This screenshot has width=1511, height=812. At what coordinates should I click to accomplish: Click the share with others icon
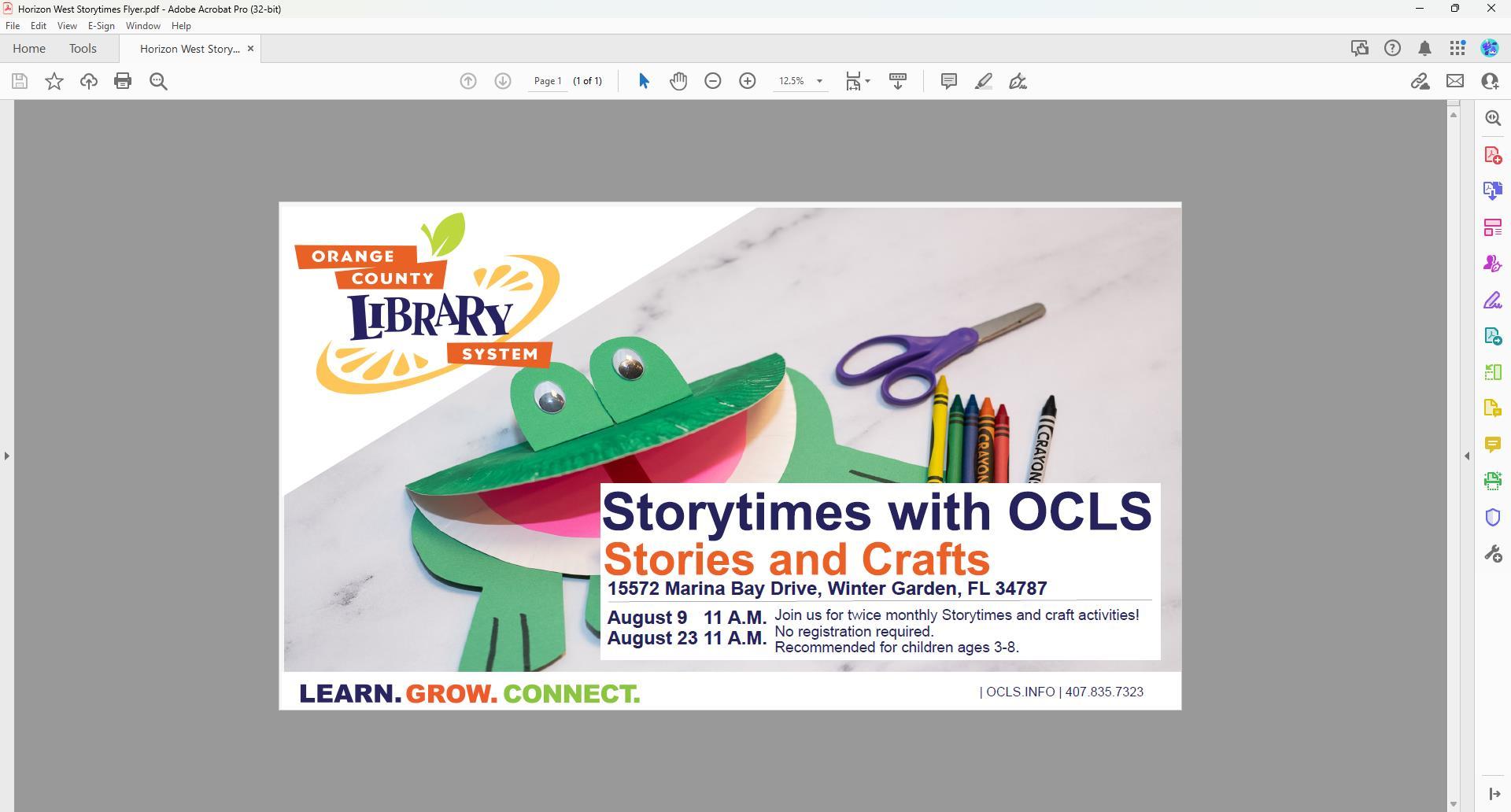coord(1490,81)
